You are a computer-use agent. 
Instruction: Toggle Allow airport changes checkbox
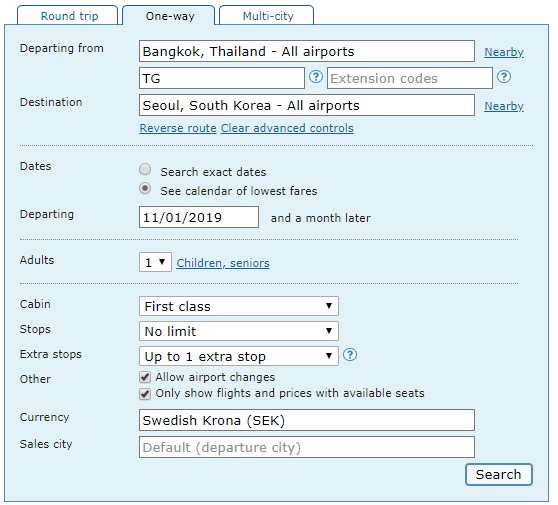145,377
